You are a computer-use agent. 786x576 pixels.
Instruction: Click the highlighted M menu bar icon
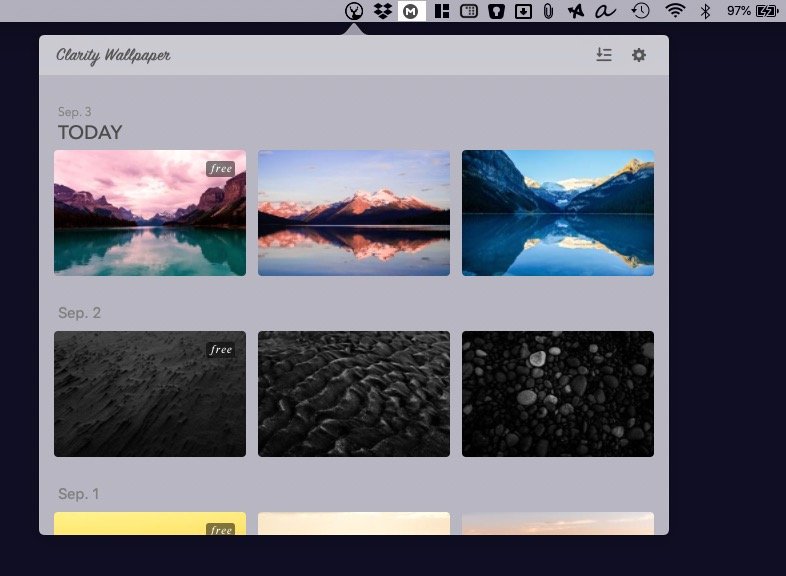point(412,11)
